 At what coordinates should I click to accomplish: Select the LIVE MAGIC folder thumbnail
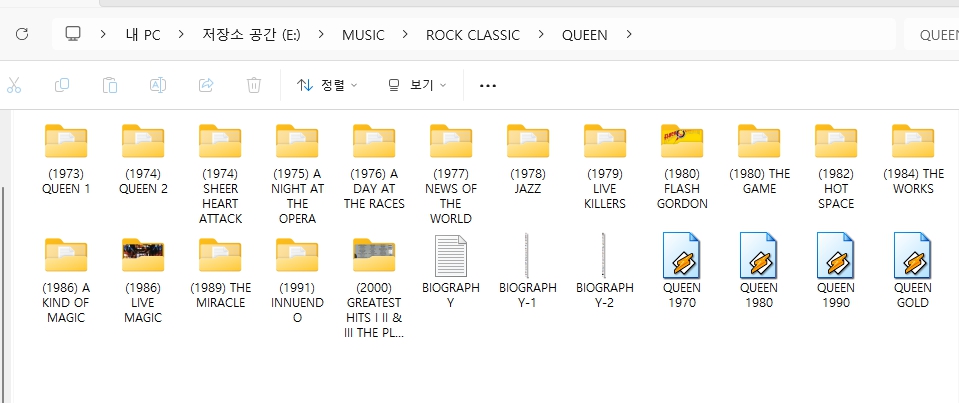point(143,255)
